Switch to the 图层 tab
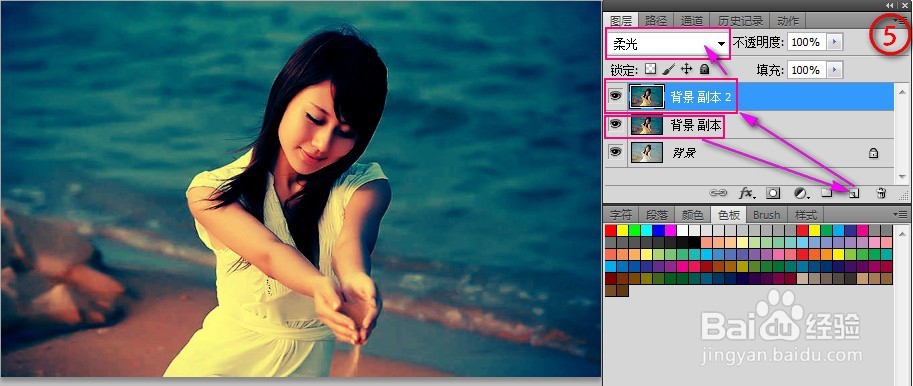 (621, 21)
